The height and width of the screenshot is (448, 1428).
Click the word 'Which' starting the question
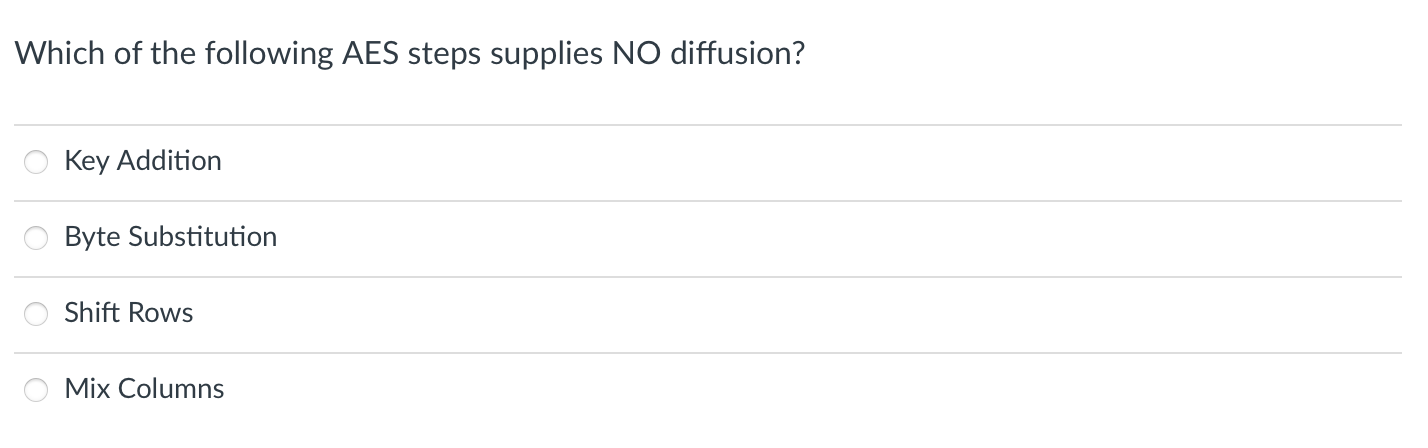(x=60, y=54)
